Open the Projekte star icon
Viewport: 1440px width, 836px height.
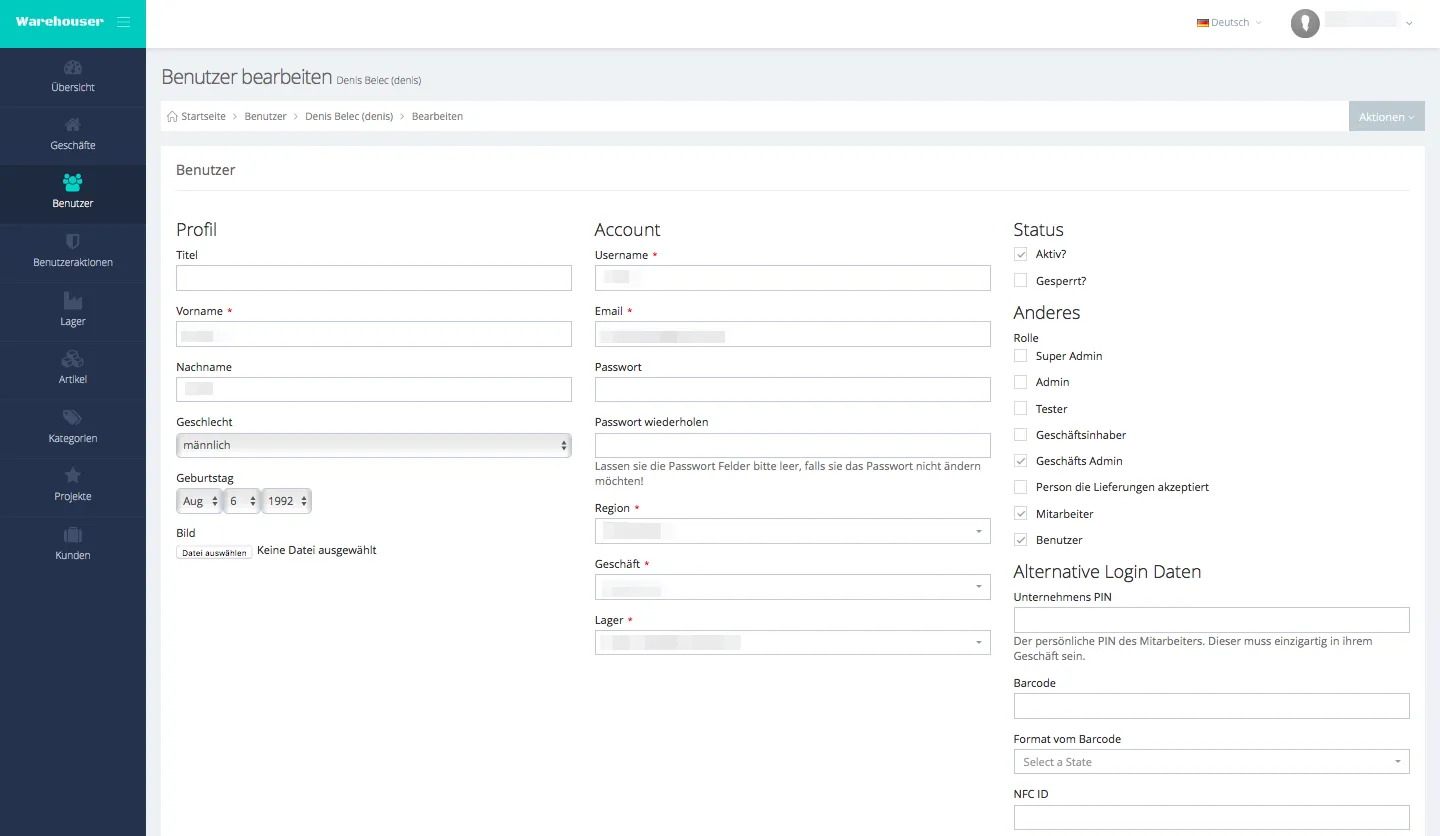click(73, 476)
